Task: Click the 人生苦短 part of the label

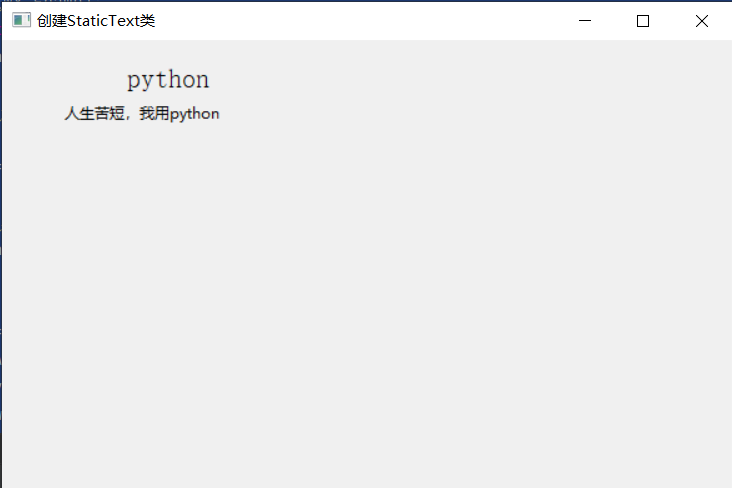Action: click(94, 113)
